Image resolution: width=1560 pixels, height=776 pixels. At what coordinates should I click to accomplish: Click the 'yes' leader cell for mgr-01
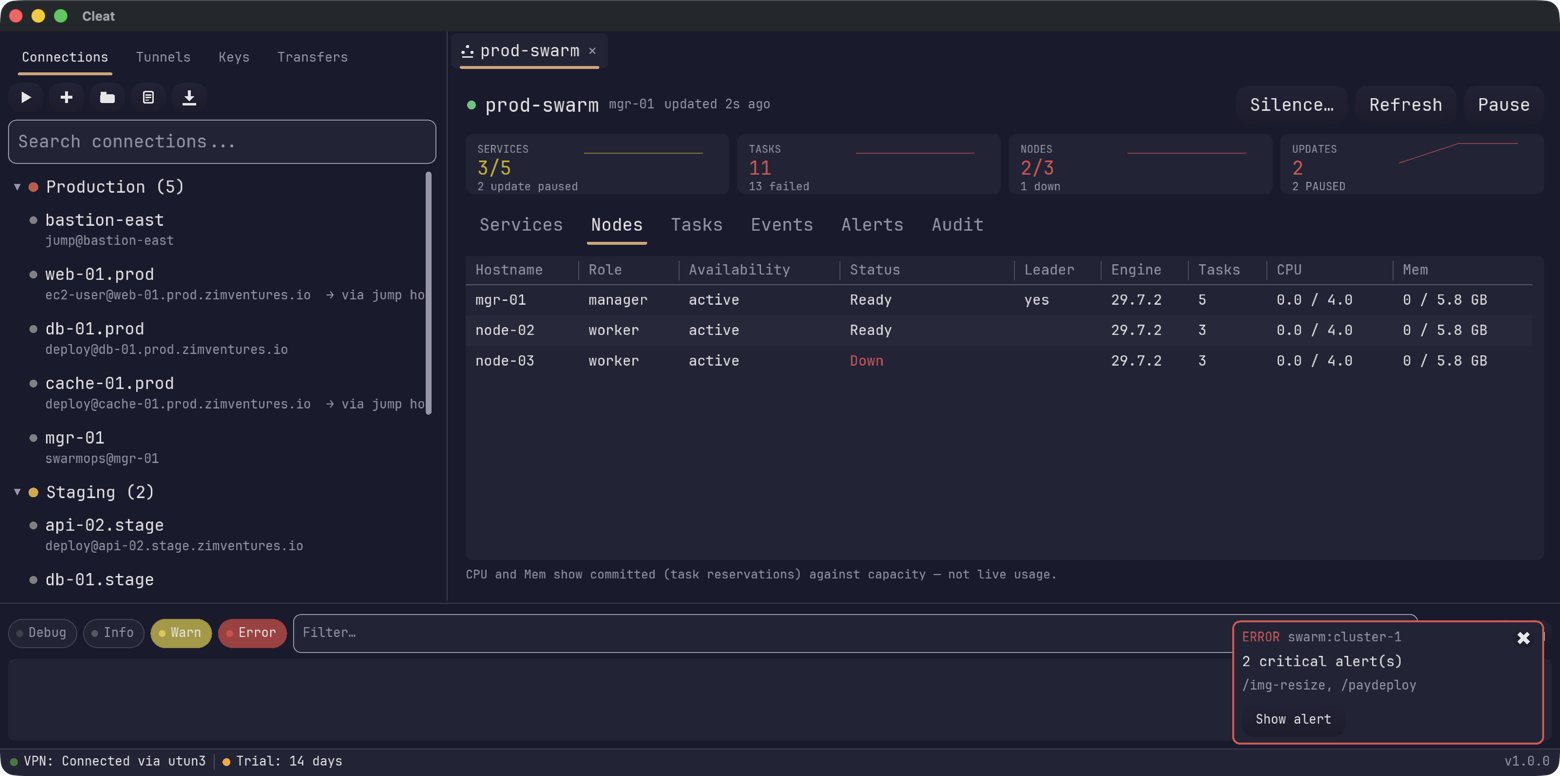pos(1036,300)
